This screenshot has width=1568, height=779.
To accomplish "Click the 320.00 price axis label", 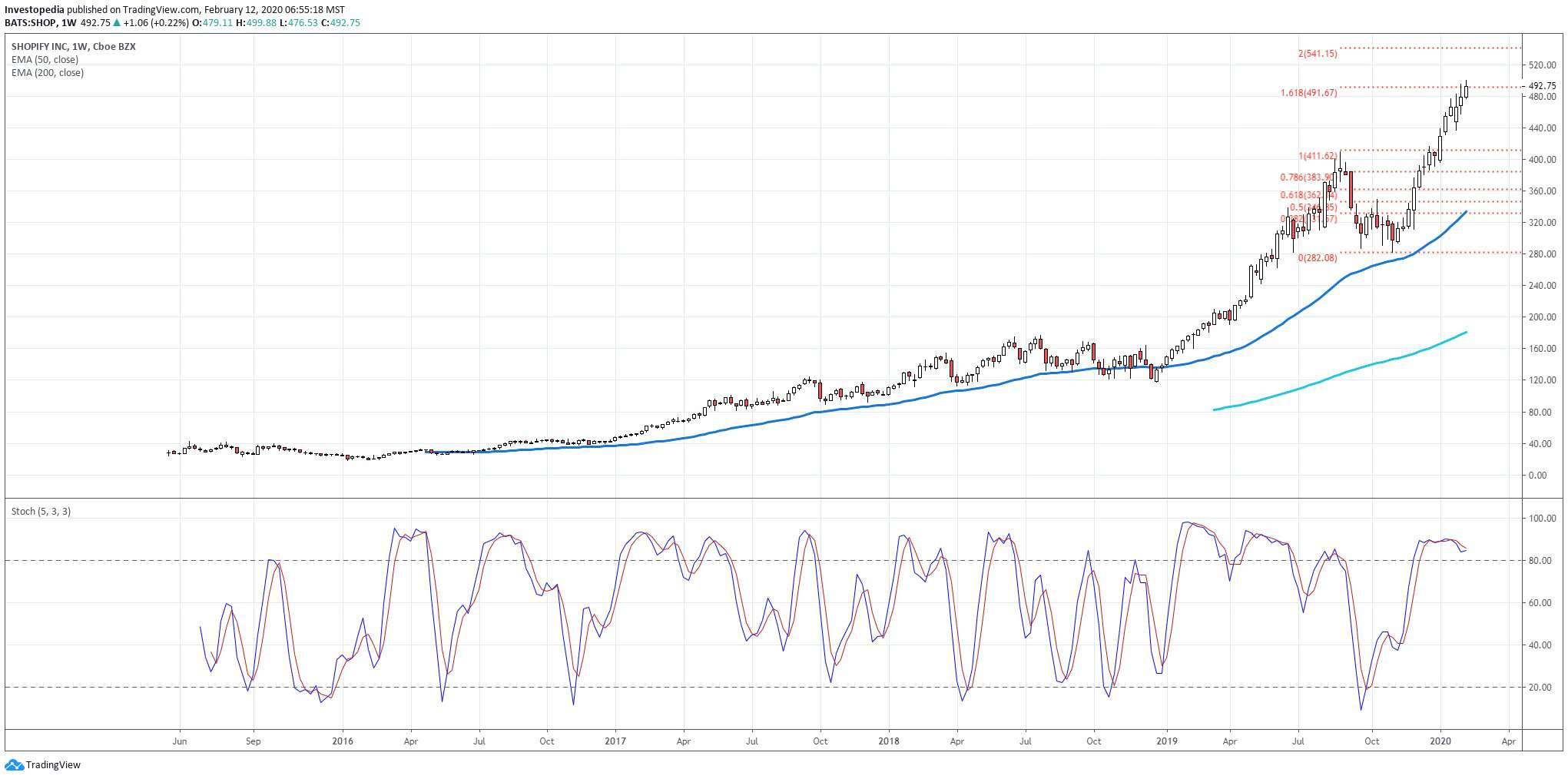I will pos(1543,223).
